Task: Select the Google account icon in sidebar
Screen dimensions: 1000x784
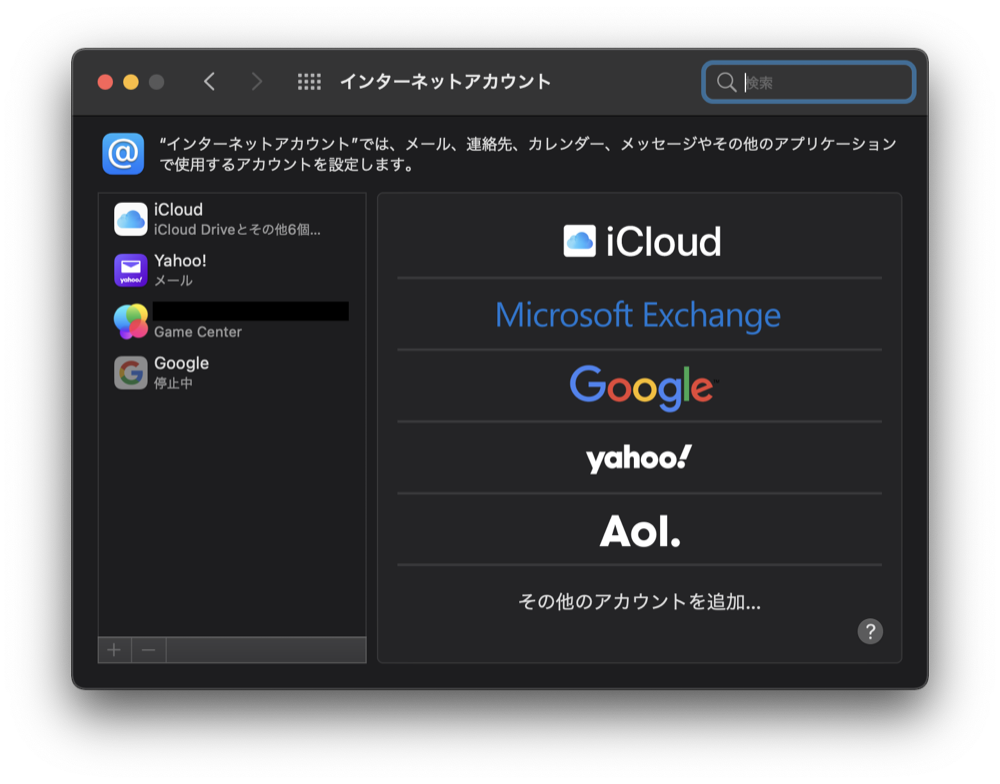Action: point(131,372)
